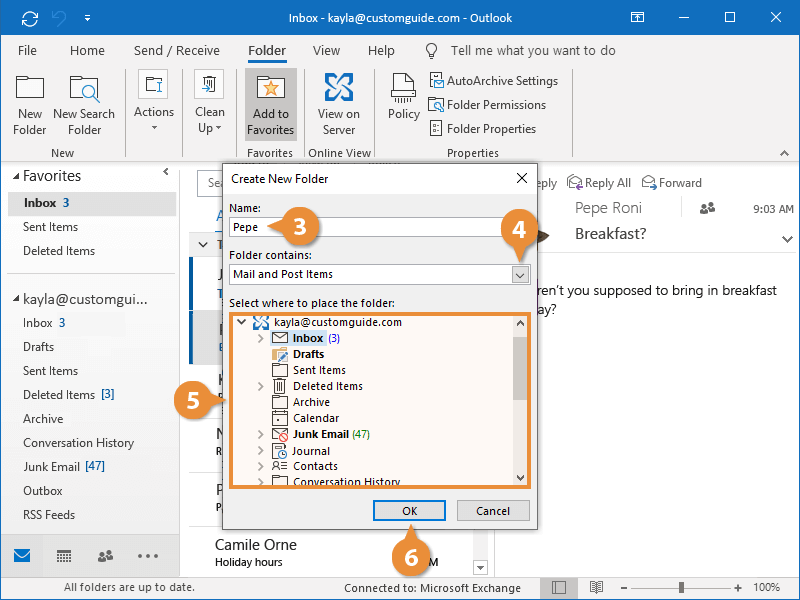
Task: Click the Tell me lightbulb icon
Action: pos(432,51)
